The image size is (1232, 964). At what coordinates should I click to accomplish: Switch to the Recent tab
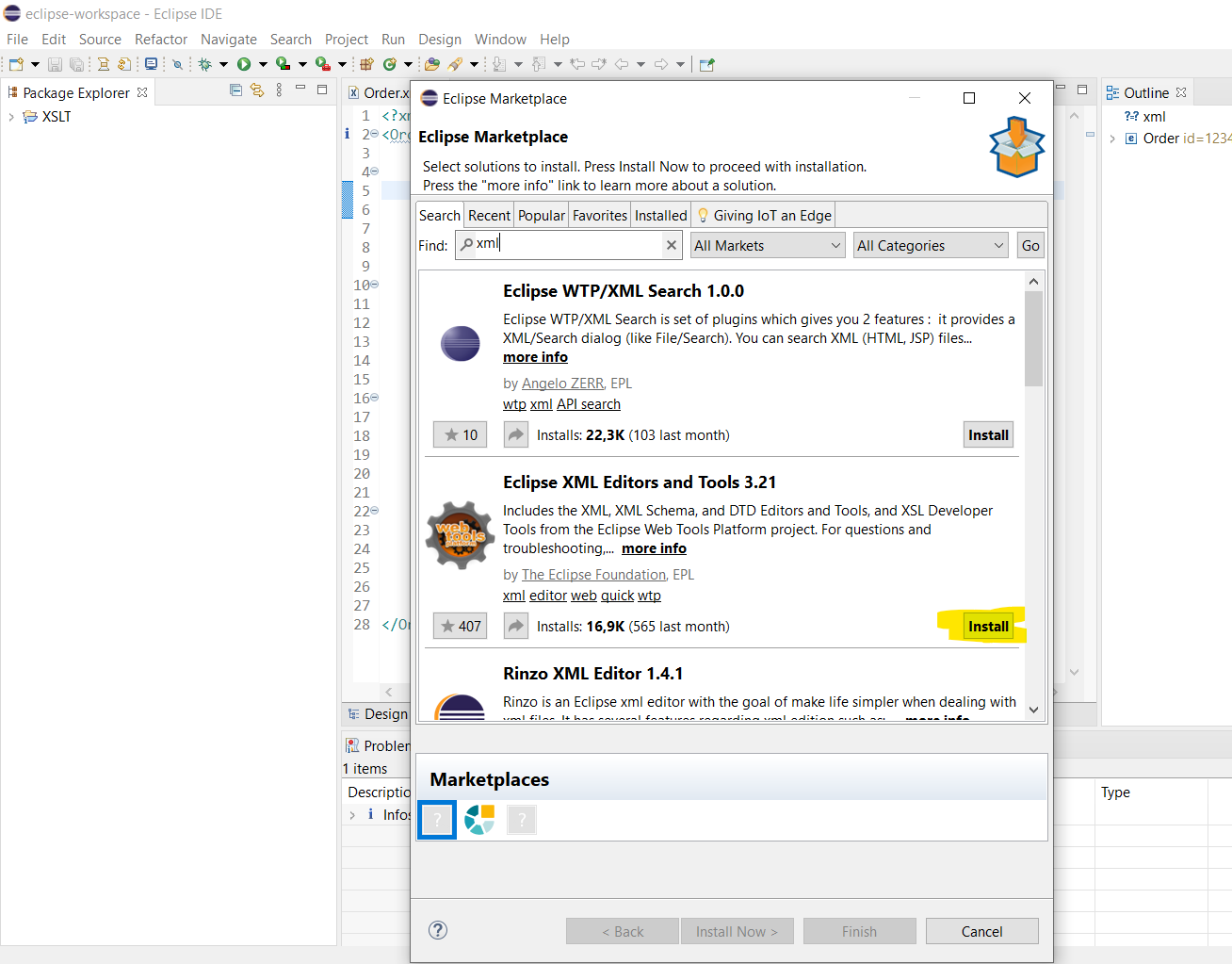coord(489,215)
